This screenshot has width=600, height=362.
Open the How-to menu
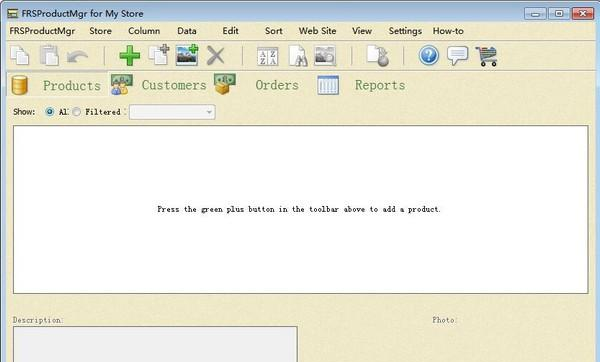coord(448,31)
